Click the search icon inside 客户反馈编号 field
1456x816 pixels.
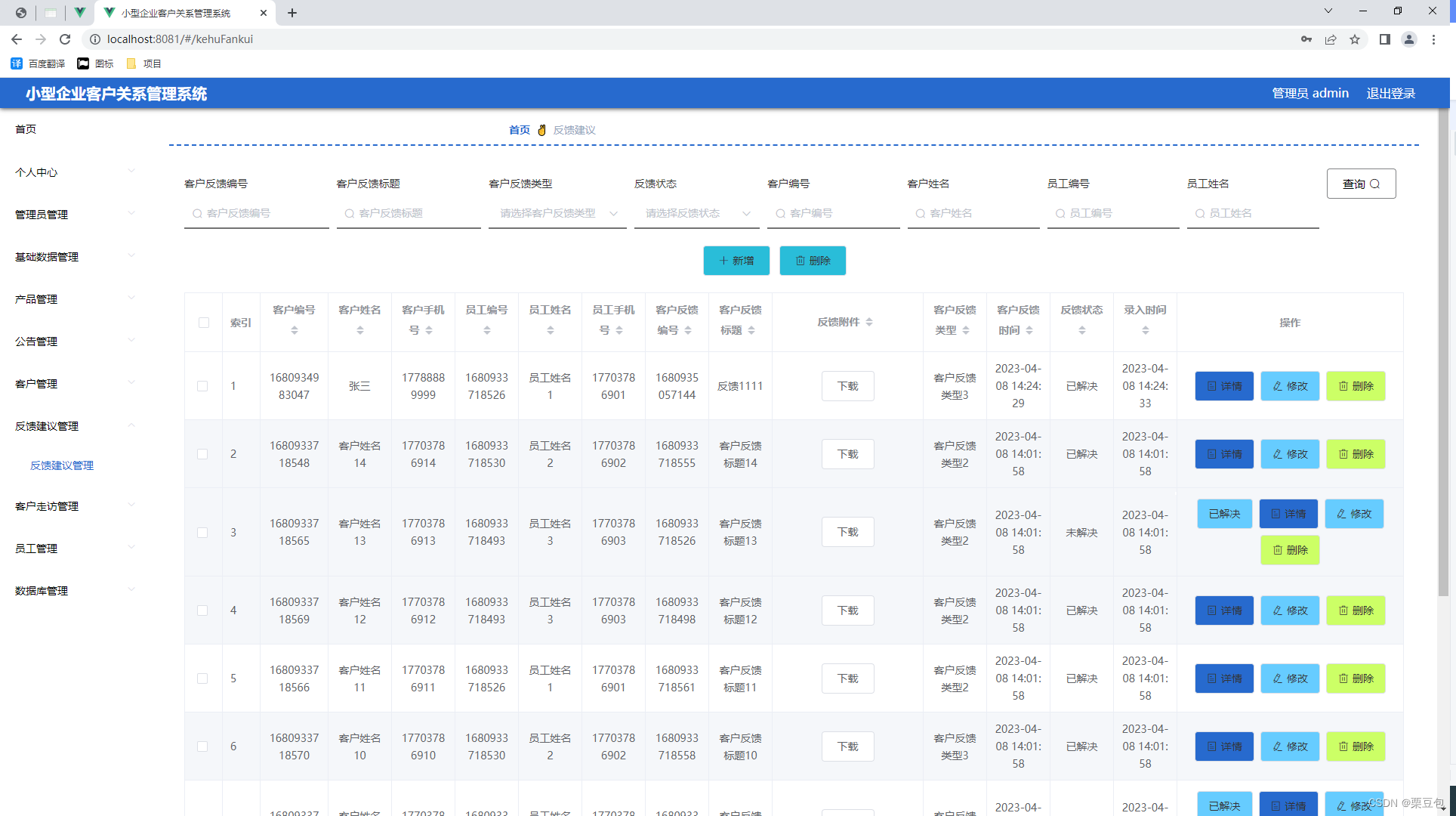(196, 213)
